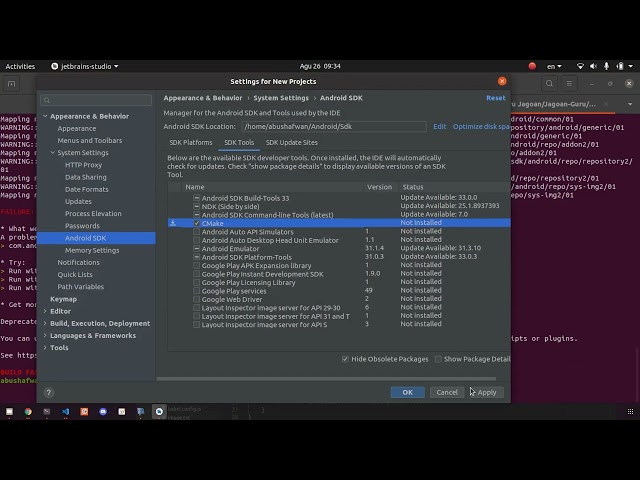
Task: Click the CMake download icon in the table
Action: click(x=173, y=223)
